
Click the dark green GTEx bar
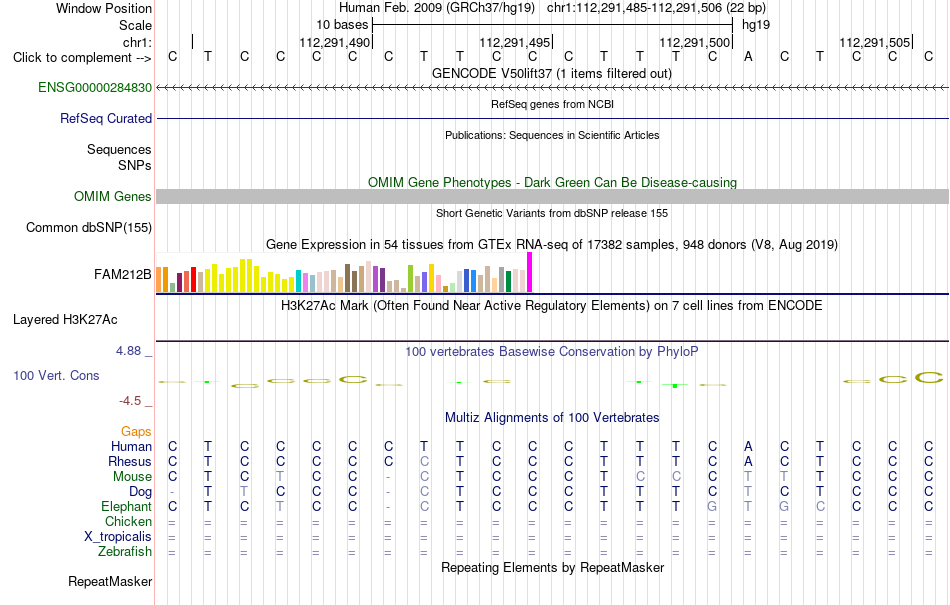[508, 282]
